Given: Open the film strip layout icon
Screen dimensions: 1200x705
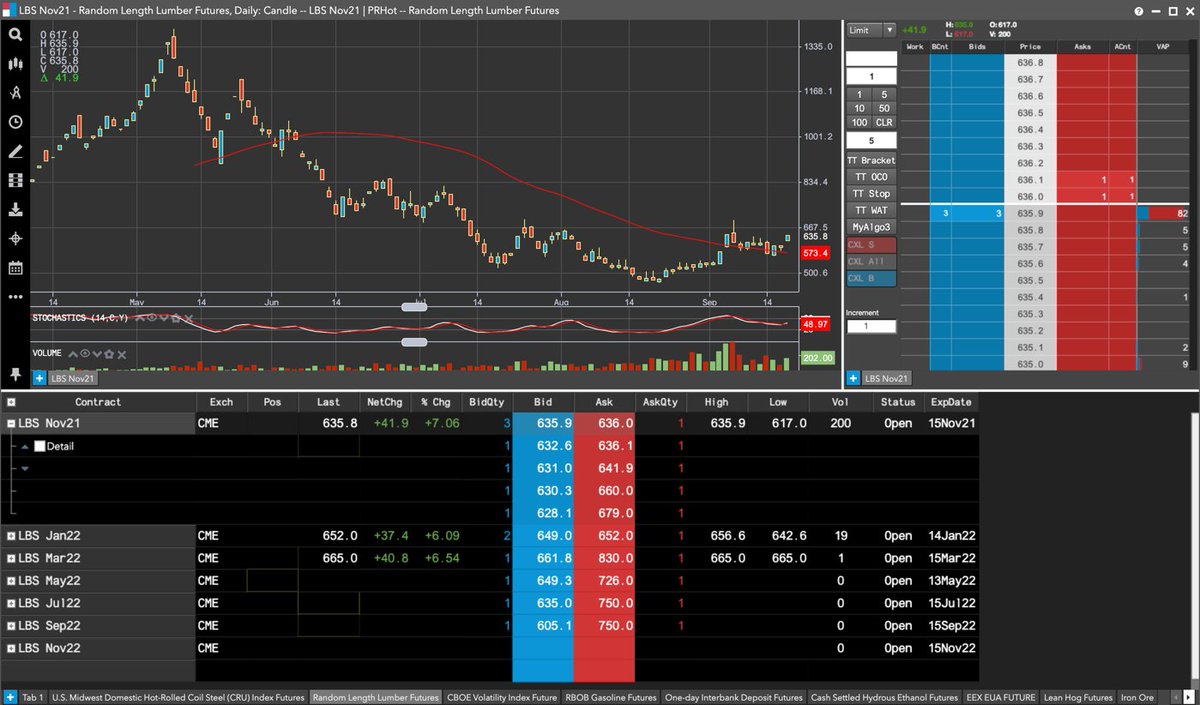Looking at the screenshot, I should point(15,181).
